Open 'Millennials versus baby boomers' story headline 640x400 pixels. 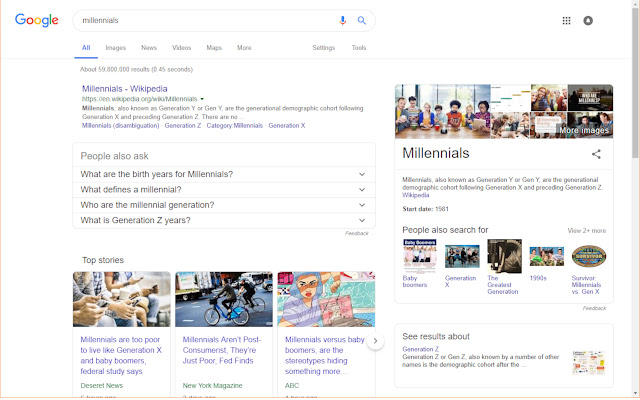tap(324, 355)
